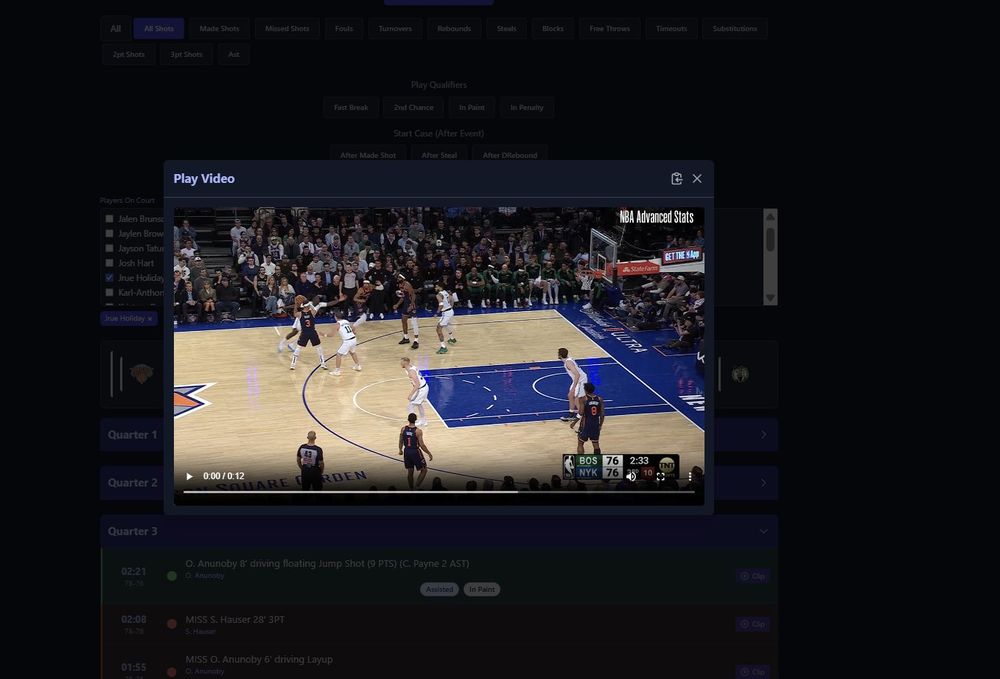Screen dimensions: 1000x679
Task: Check the Josh Hart checkbox
Action: [x=109, y=263]
